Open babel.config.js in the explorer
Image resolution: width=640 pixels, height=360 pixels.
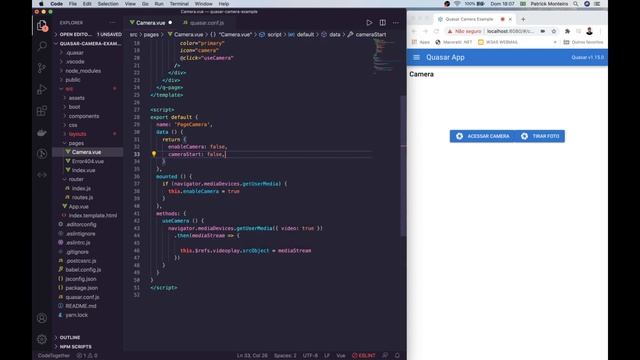[83, 270]
